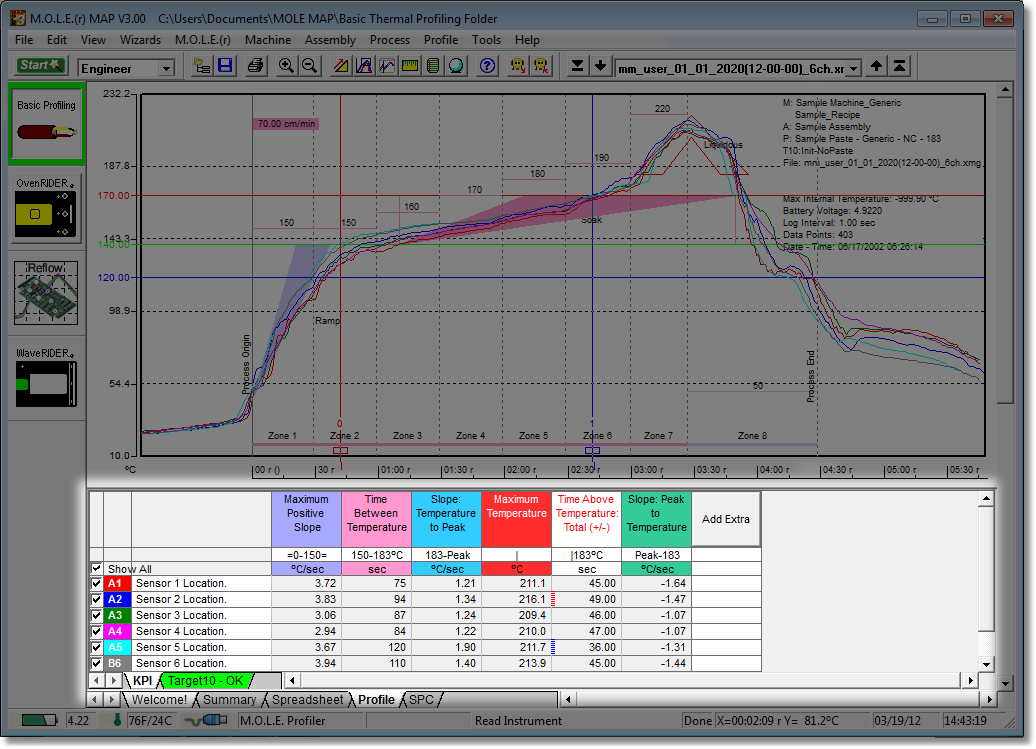The image size is (1036, 749).
Task: Click the Maximum Positive Slope column header
Action: [307, 519]
